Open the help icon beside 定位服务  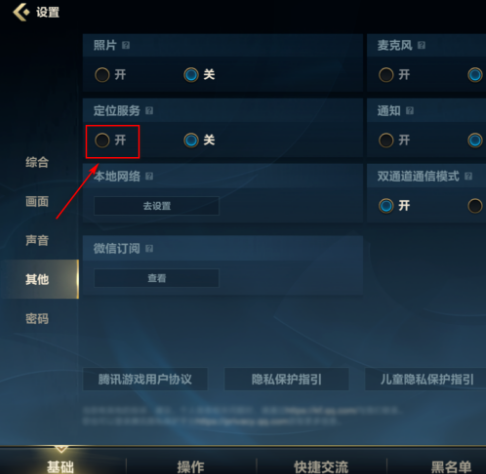tap(149, 111)
